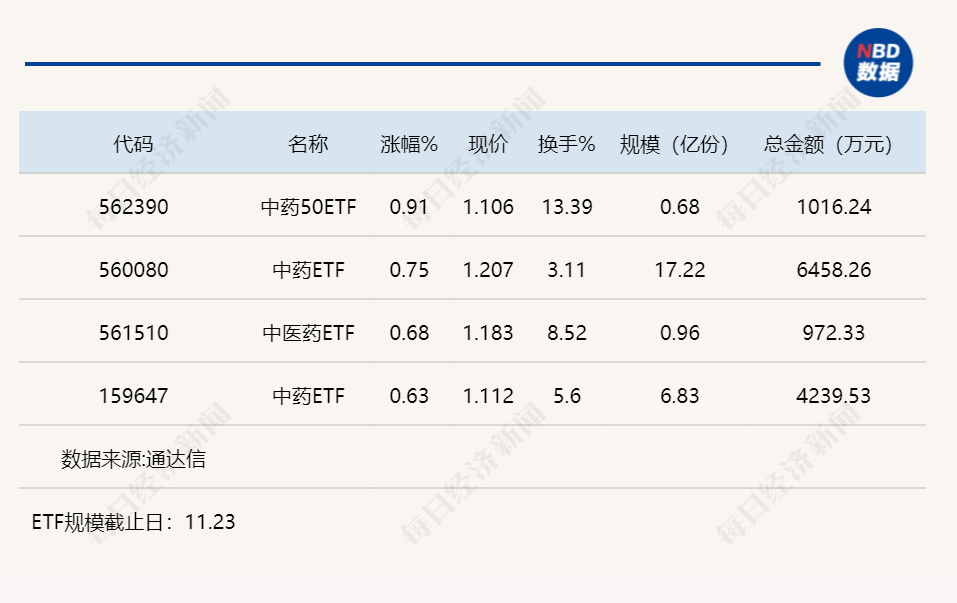
Task: Select fund code 560080
Action: coord(134,270)
